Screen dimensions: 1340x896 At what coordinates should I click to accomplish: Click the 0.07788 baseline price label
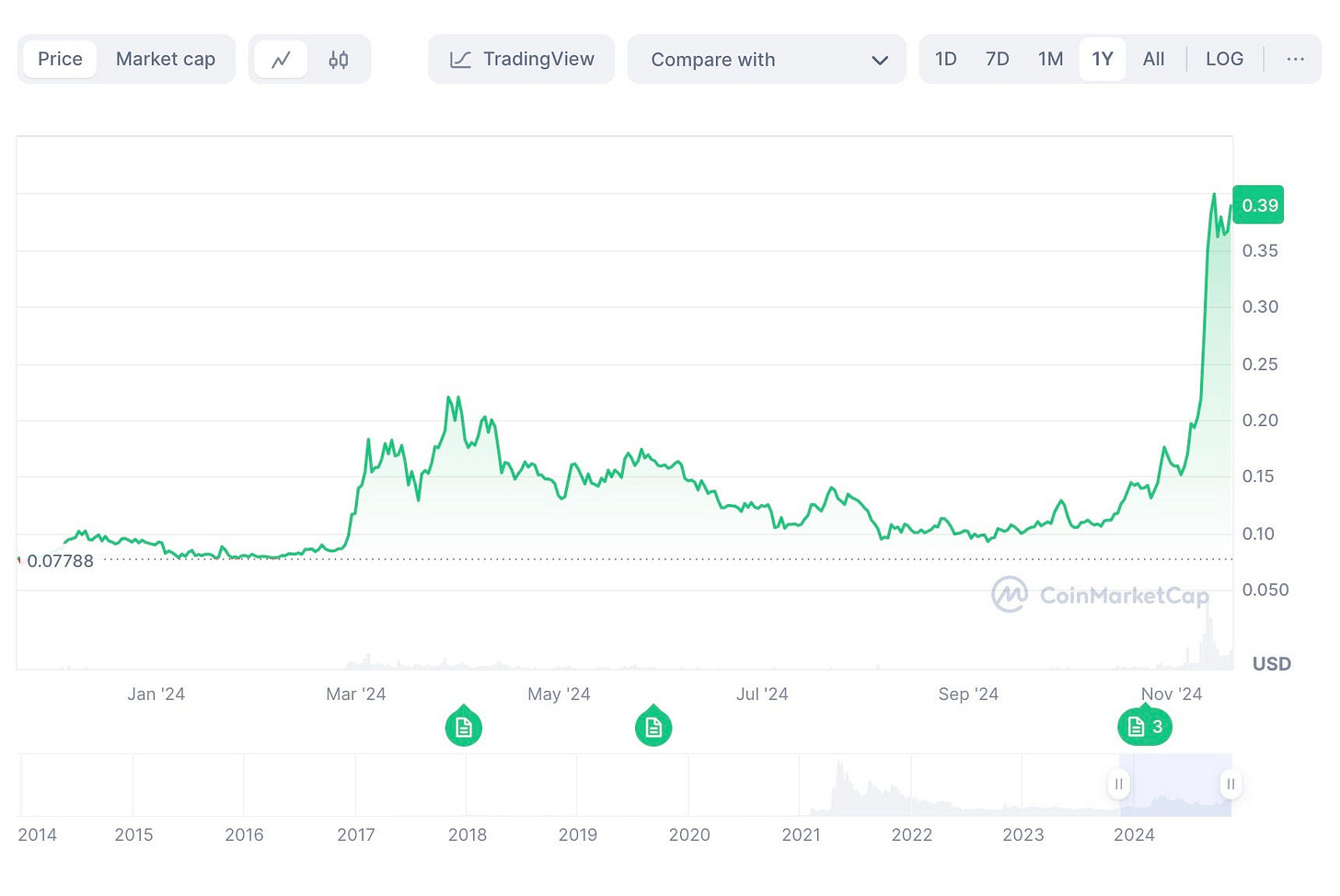(x=61, y=561)
